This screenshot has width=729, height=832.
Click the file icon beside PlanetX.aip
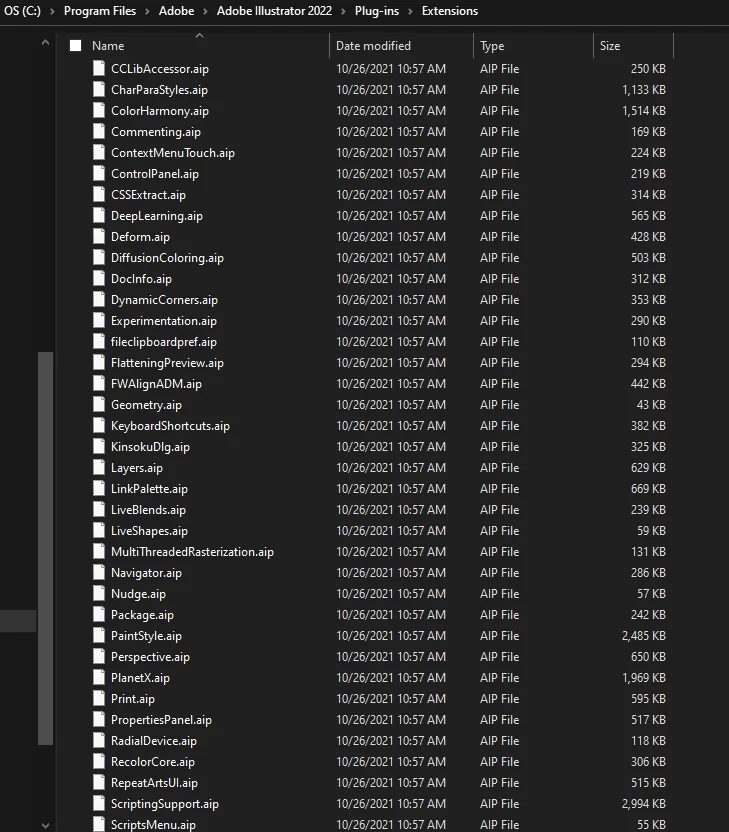99,678
